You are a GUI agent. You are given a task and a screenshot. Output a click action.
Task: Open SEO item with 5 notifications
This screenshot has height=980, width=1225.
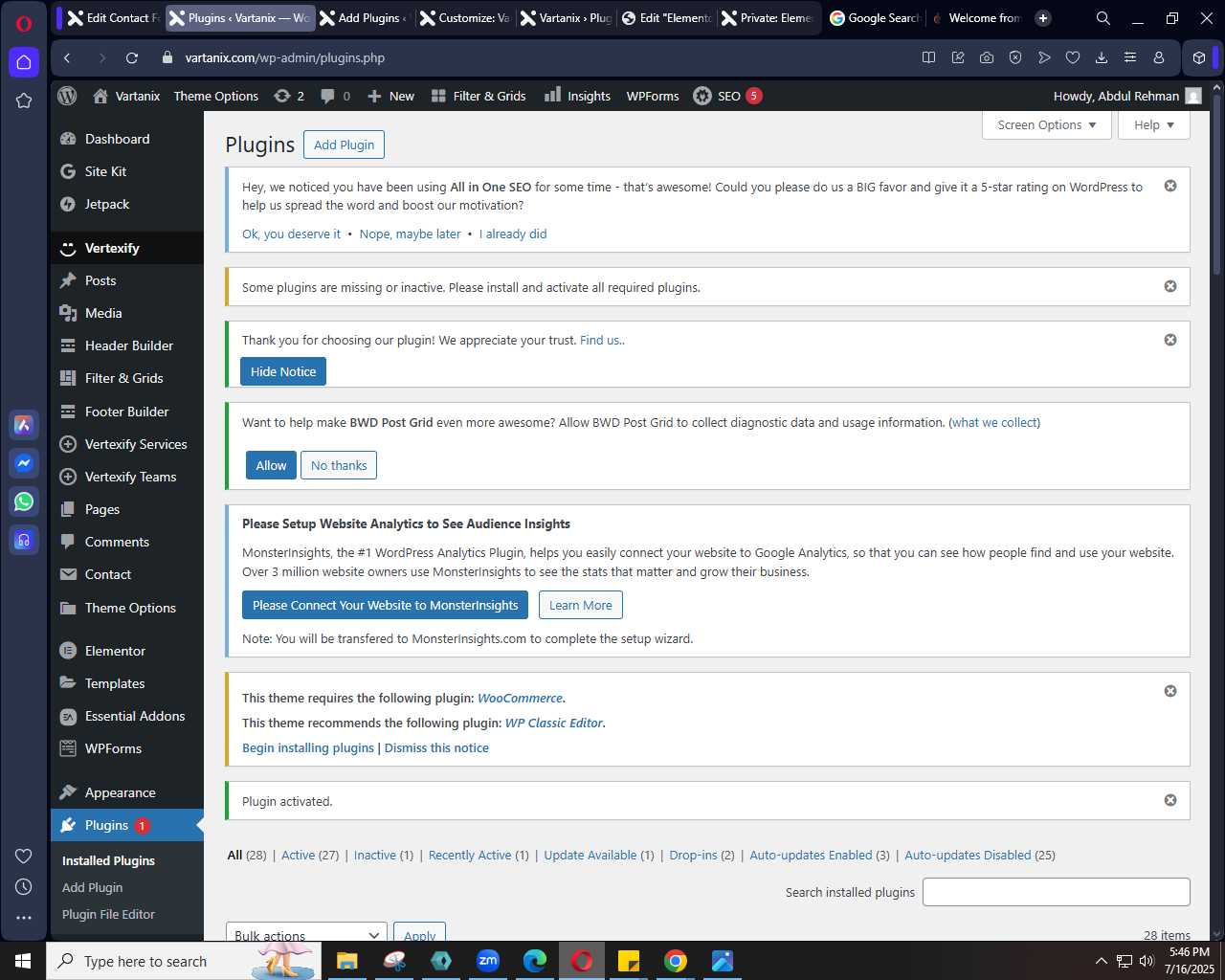727,96
